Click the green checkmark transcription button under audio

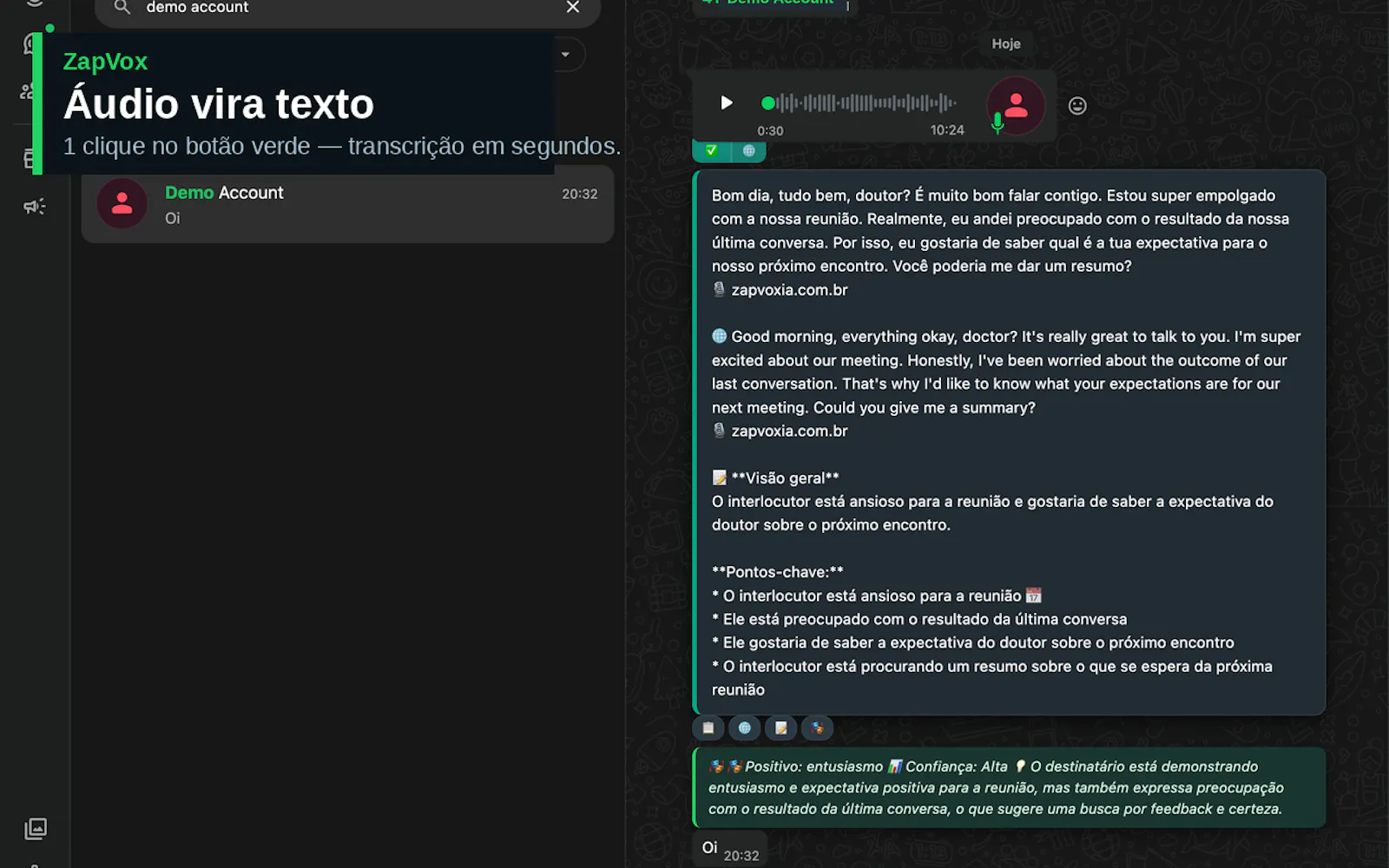coord(711,151)
